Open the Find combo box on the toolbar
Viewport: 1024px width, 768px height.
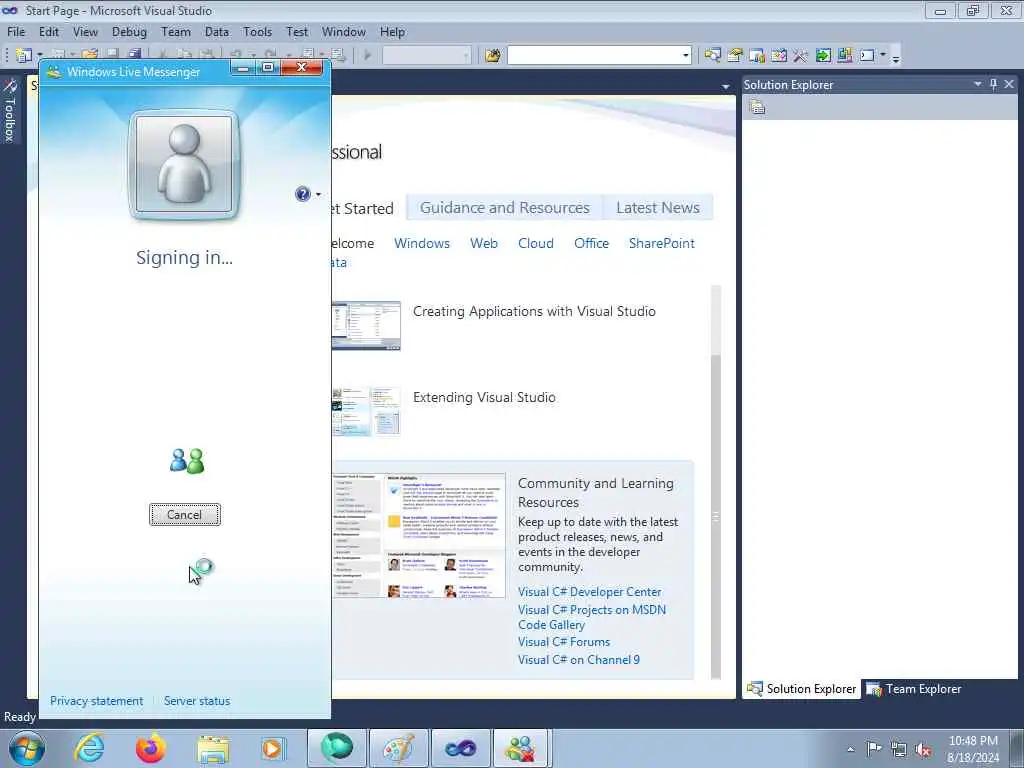point(600,56)
